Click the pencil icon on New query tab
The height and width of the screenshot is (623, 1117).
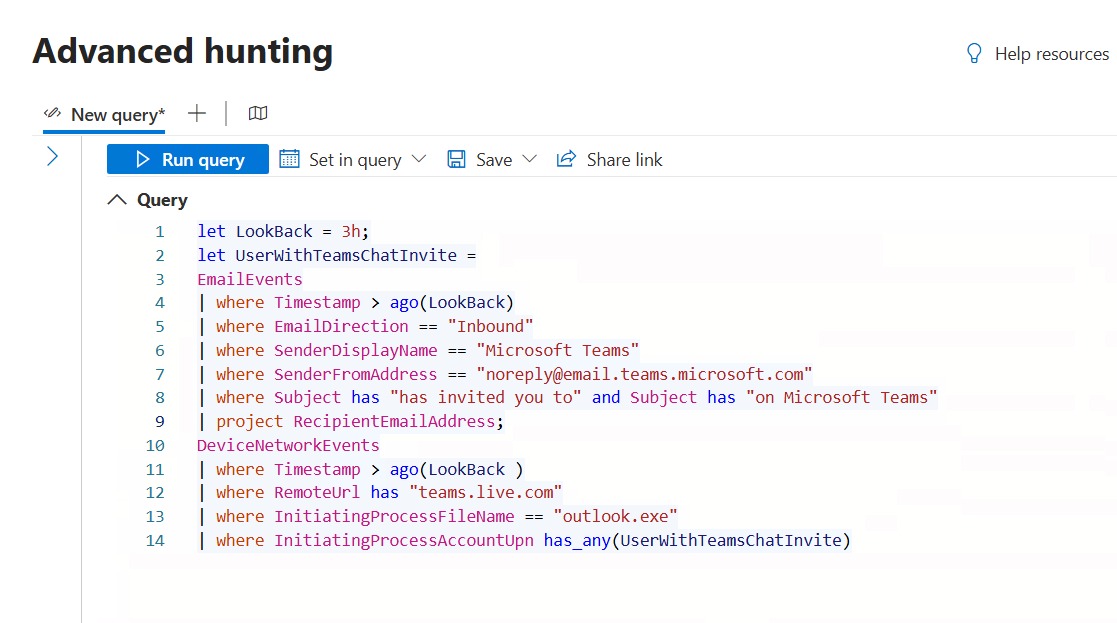click(52, 113)
